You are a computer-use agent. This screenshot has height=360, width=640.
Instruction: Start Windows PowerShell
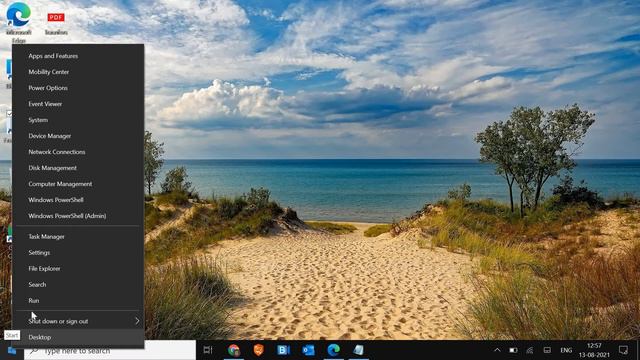coord(78,200)
